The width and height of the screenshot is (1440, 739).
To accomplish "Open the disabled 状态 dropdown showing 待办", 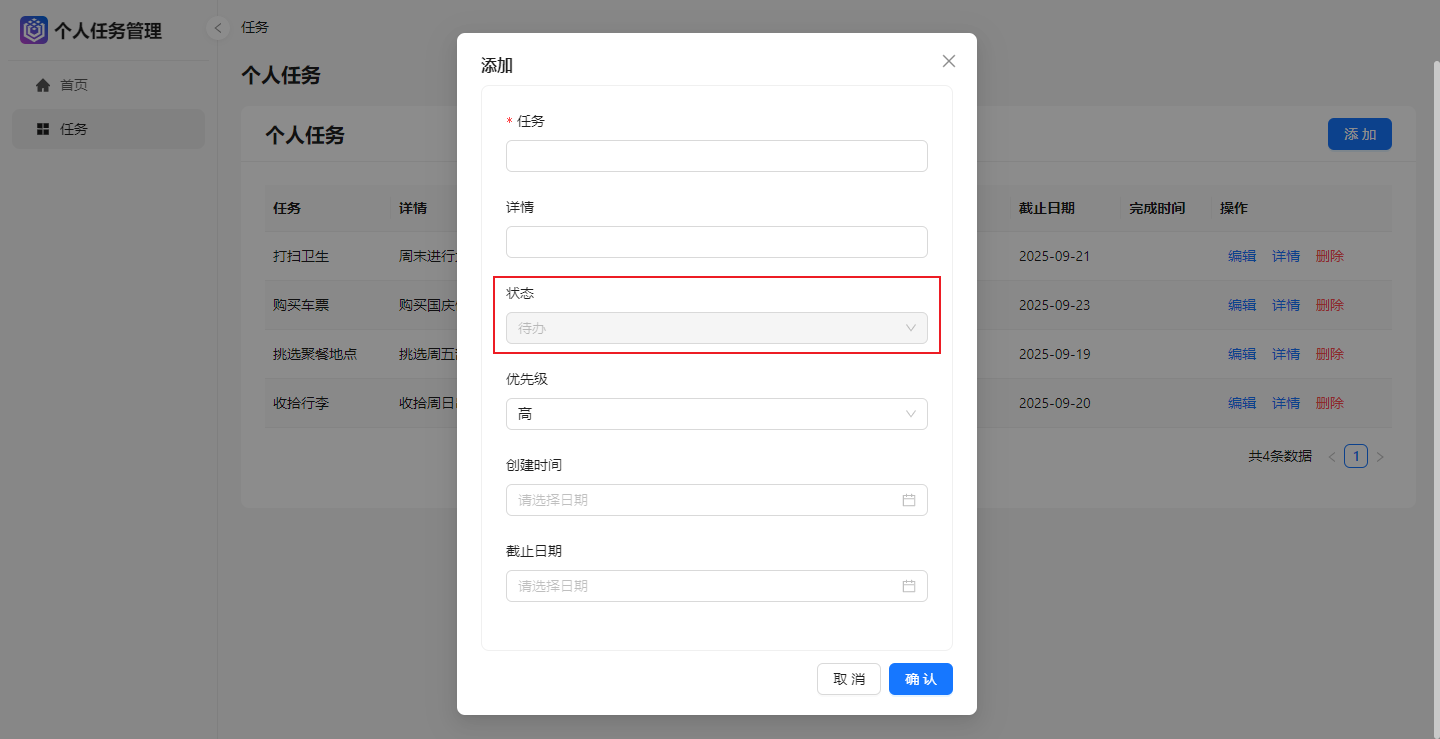I will pyautogui.click(x=717, y=327).
